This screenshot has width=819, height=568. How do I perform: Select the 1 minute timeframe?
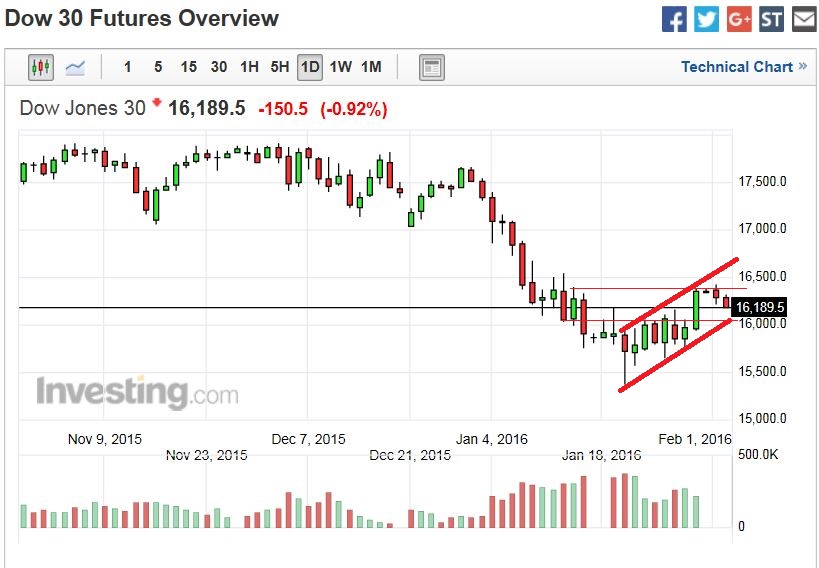click(x=127, y=68)
